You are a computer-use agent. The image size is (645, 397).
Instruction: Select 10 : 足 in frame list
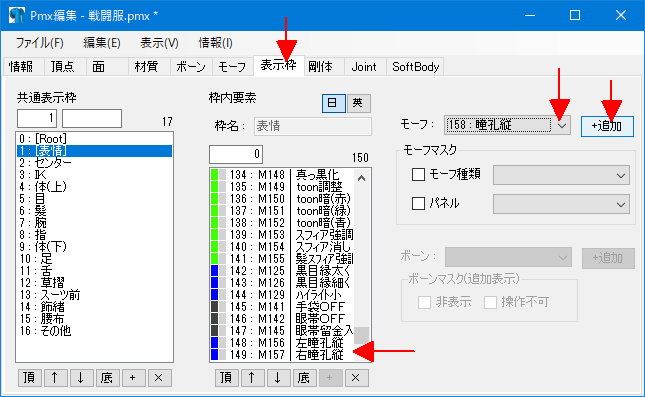pyautogui.click(x=94, y=259)
